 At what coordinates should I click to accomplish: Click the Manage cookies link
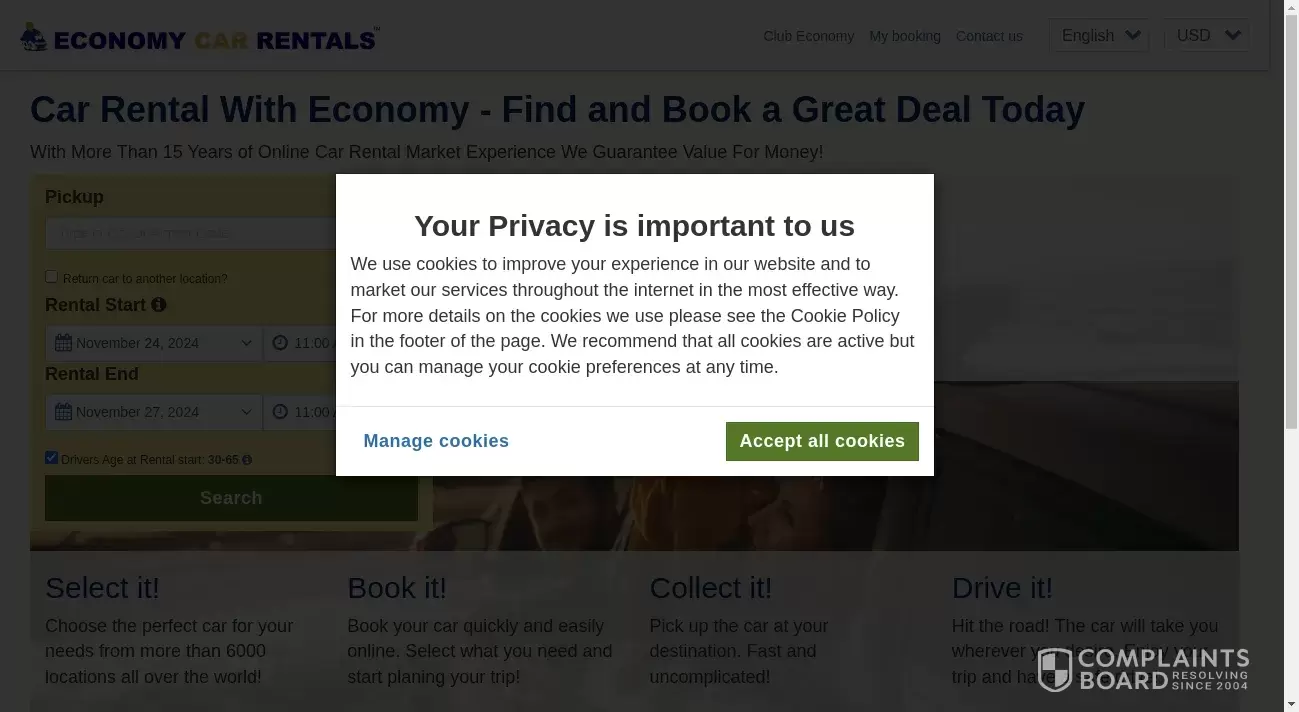pyautogui.click(x=436, y=441)
